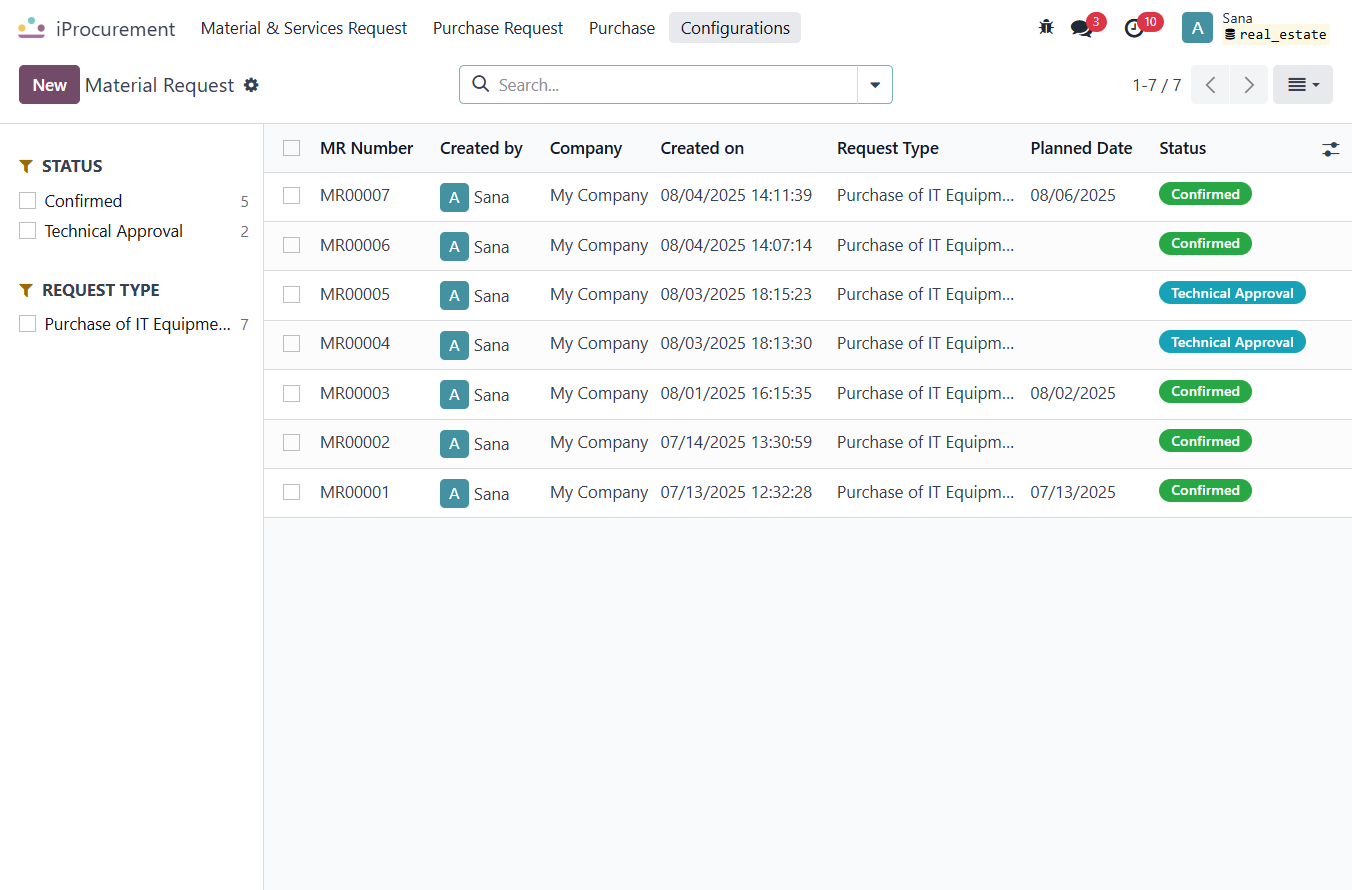The height and width of the screenshot is (890, 1352).
Task: Click the gear icon next to Material Request
Action: pyautogui.click(x=251, y=85)
